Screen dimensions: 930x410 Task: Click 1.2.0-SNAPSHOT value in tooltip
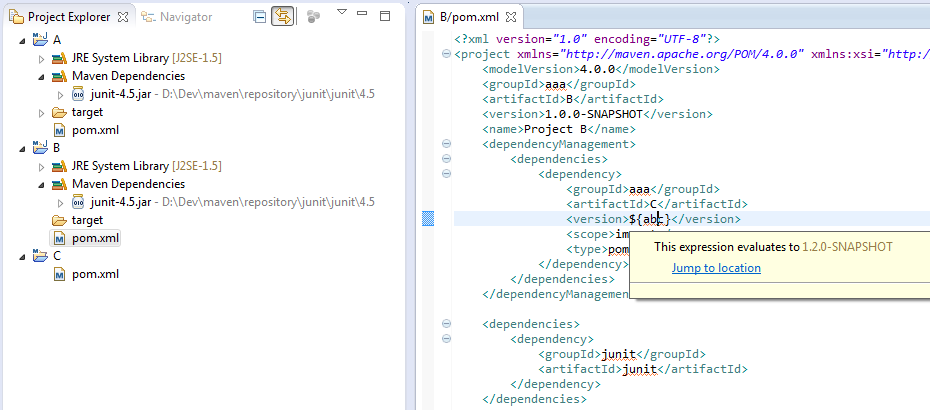847,247
